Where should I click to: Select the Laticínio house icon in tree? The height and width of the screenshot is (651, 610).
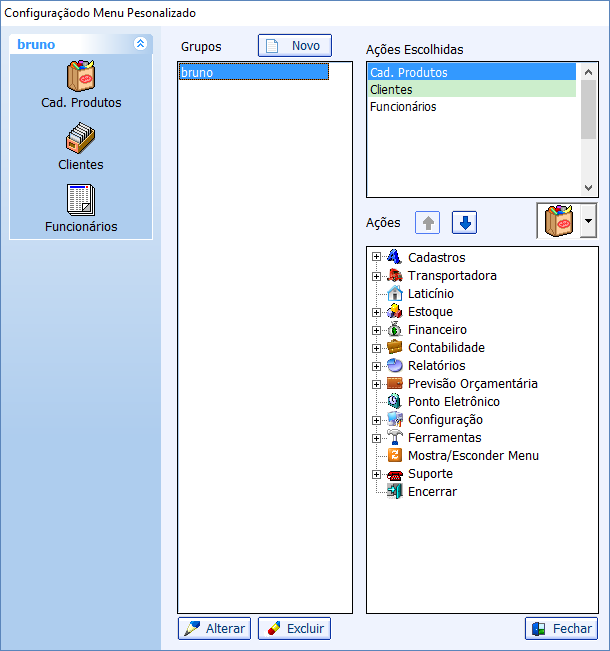394,294
